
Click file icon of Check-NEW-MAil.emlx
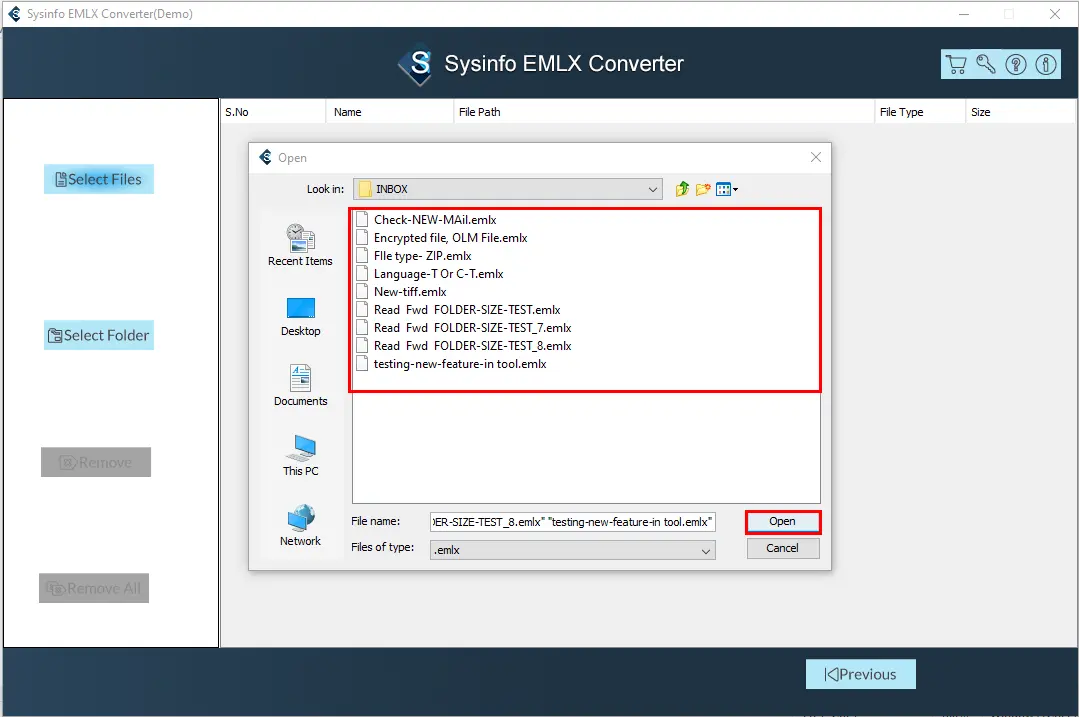pyautogui.click(x=362, y=220)
